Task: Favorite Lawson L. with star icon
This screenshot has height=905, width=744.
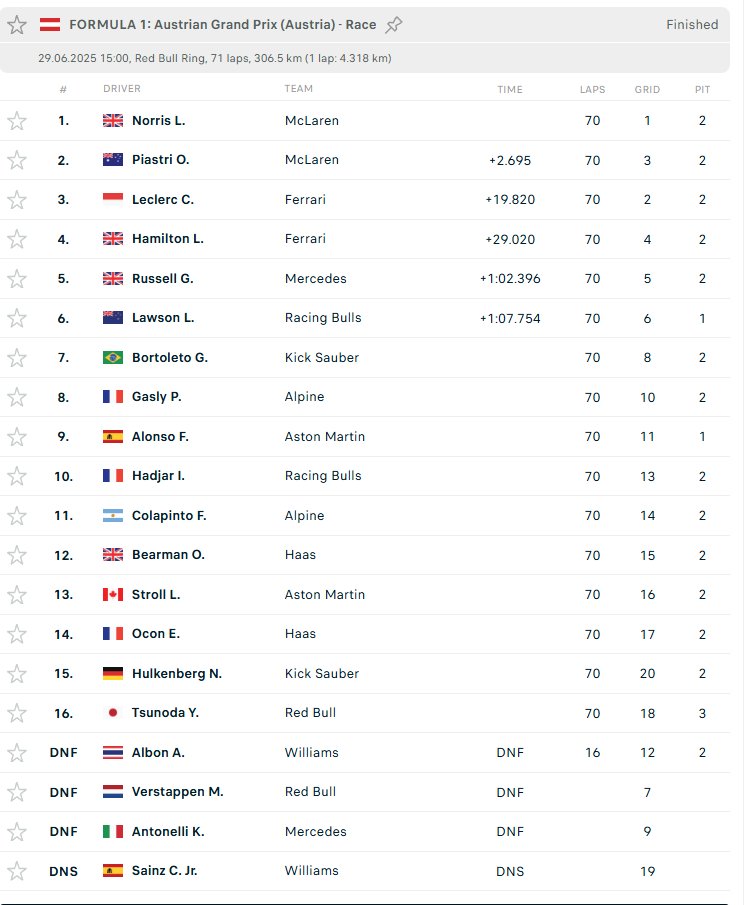Action: coord(17,318)
